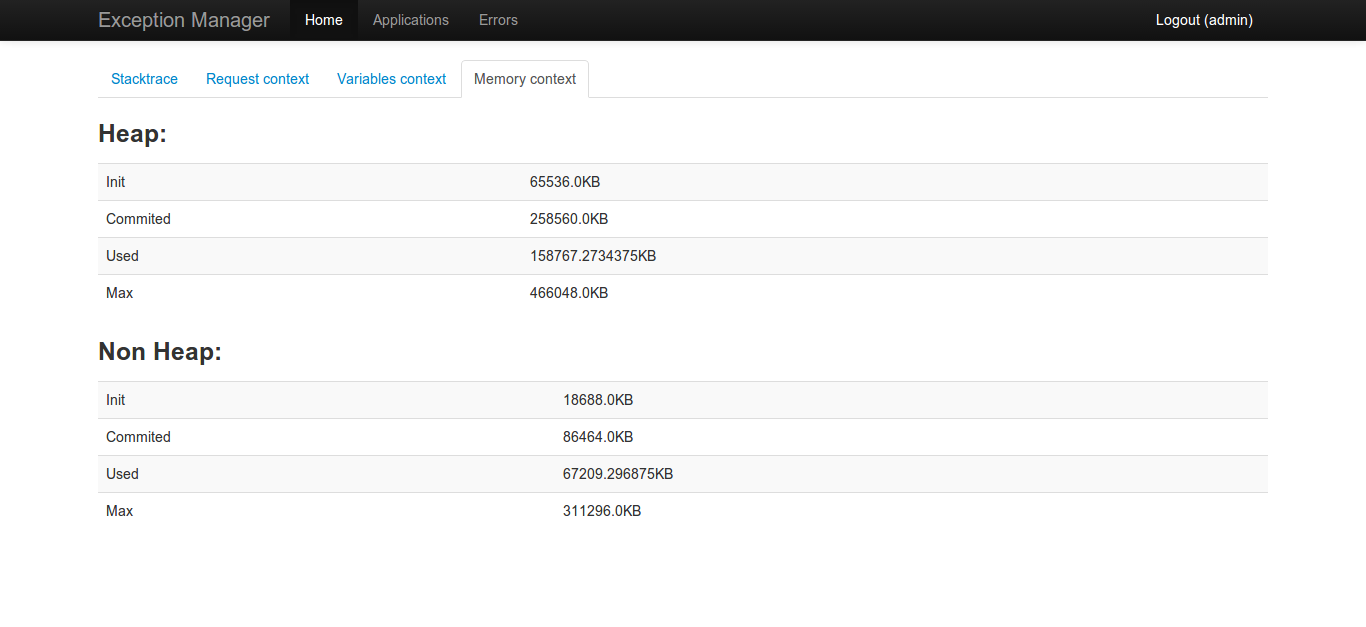Click Used label in Heap table
The height and width of the screenshot is (627, 1366).
point(123,256)
